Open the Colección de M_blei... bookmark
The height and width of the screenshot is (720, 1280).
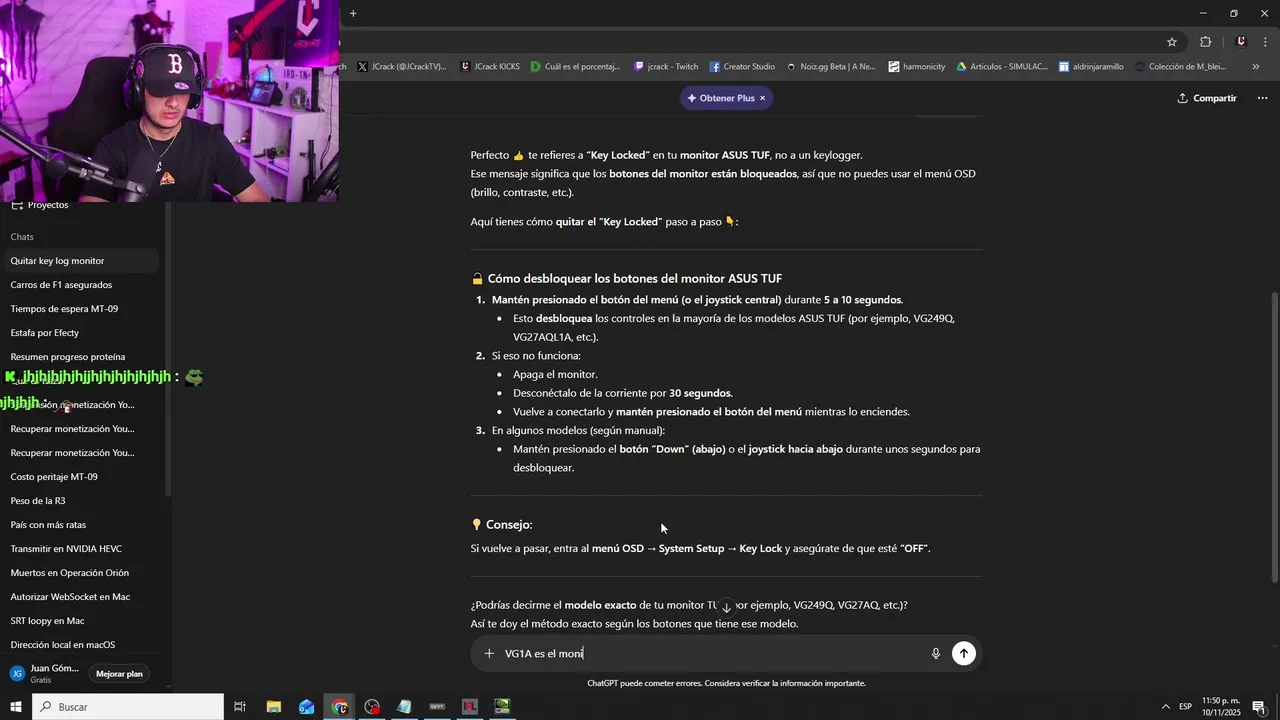click(1180, 67)
